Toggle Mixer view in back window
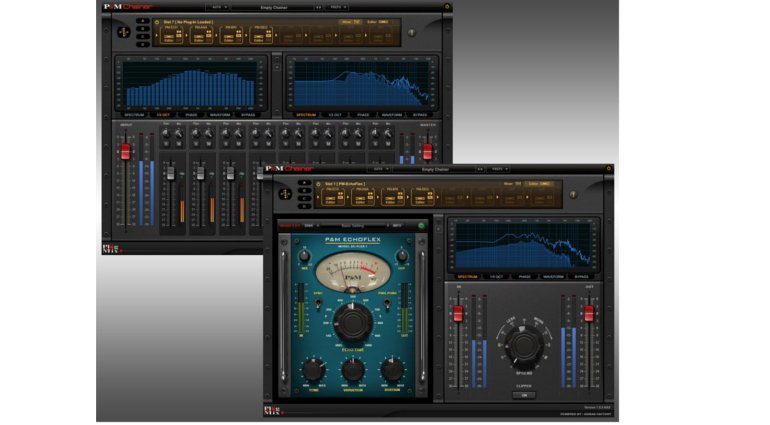The image size is (770, 425). [351, 22]
